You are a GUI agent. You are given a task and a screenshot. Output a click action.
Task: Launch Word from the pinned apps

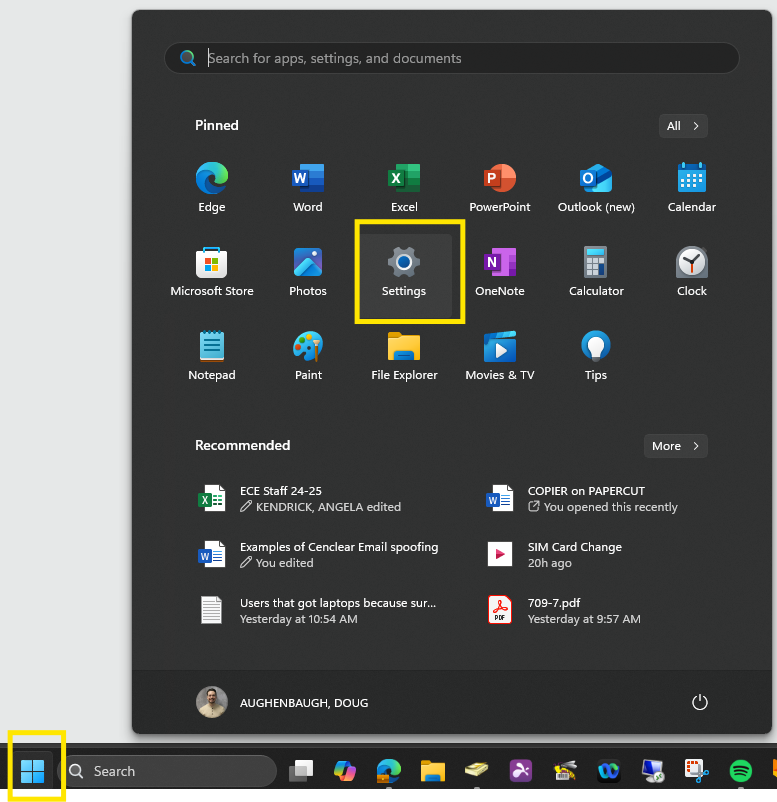(x=308, y=187)
